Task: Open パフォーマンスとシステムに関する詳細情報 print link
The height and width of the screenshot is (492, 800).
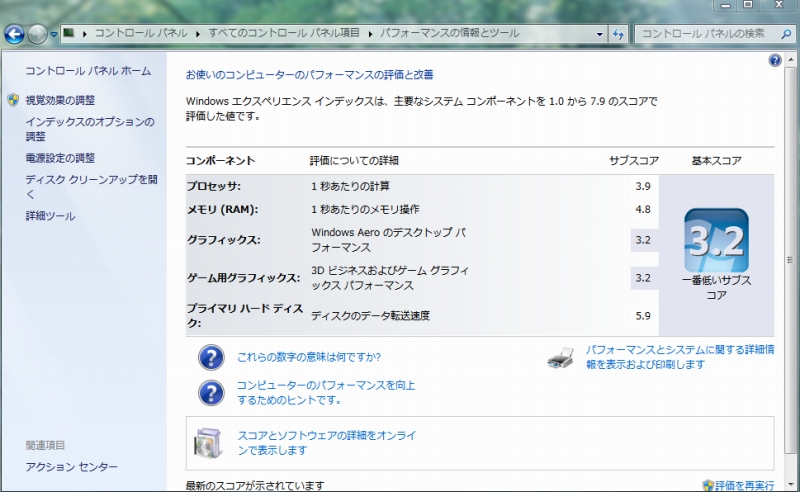Action: pos(680,357)
